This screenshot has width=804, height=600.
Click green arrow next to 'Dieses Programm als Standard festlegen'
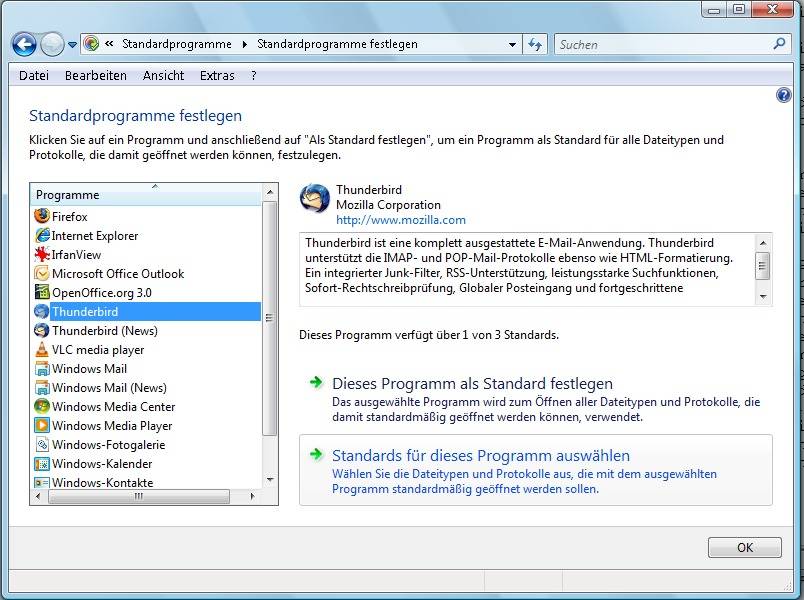[x=316, y=382]
